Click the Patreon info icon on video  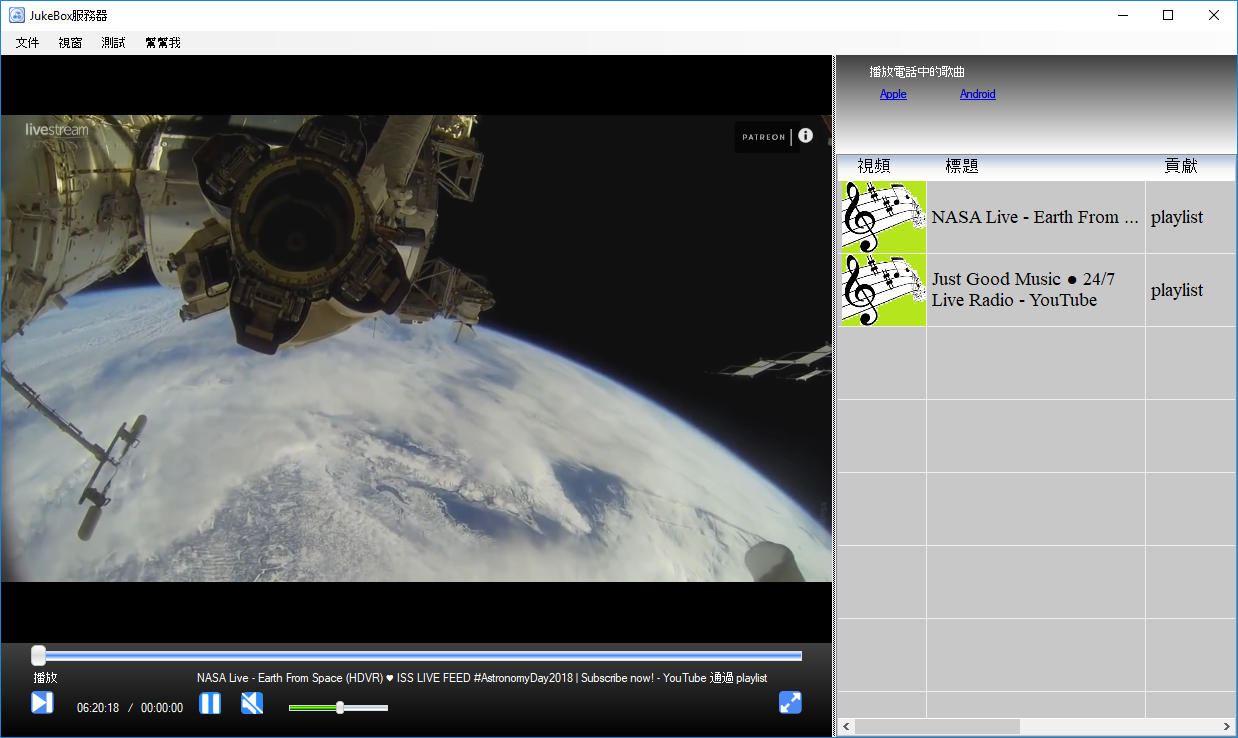click(x=805, y=136)
